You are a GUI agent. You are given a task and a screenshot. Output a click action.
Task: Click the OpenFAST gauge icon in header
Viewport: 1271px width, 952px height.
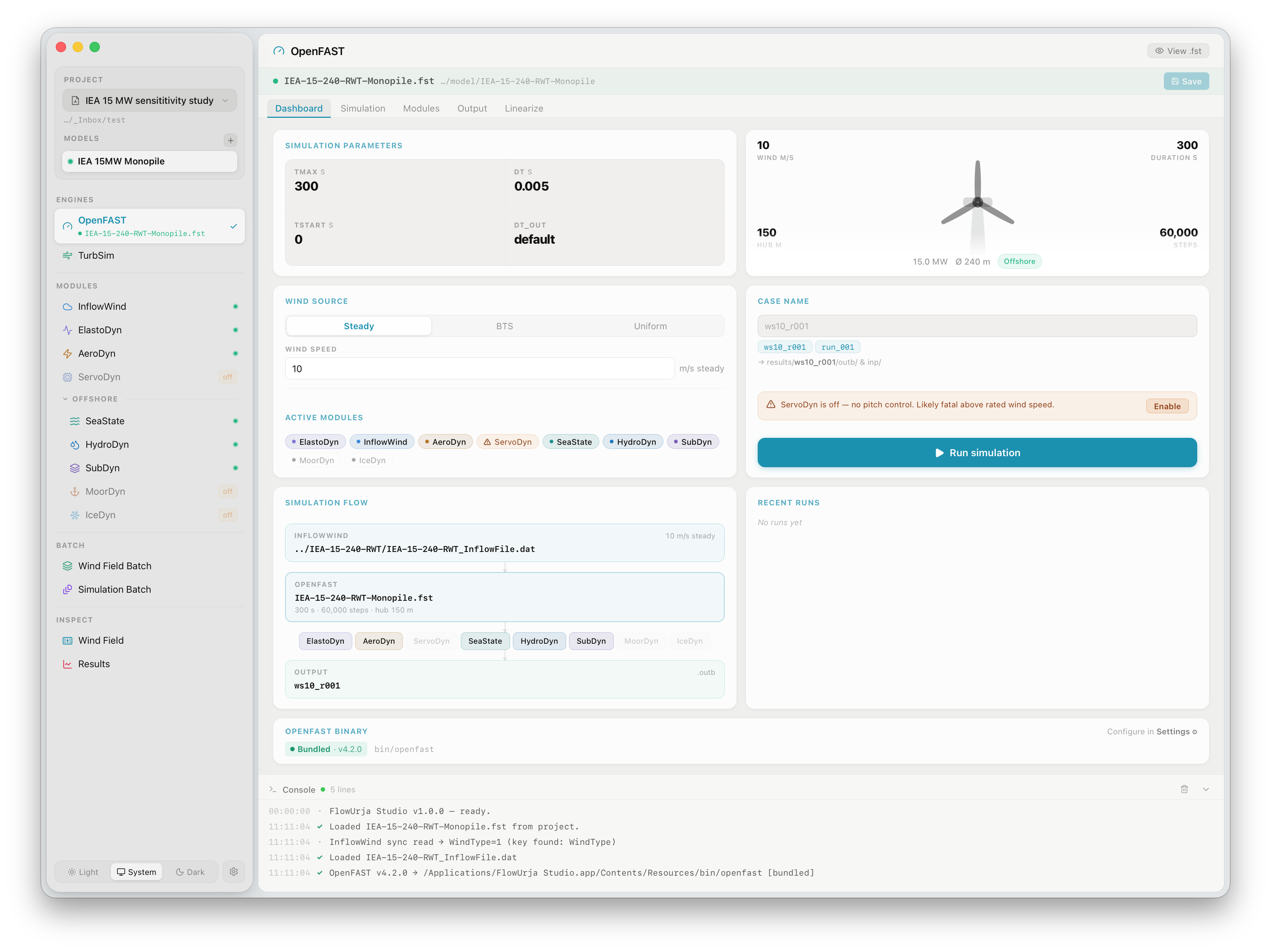click(279, 51)
